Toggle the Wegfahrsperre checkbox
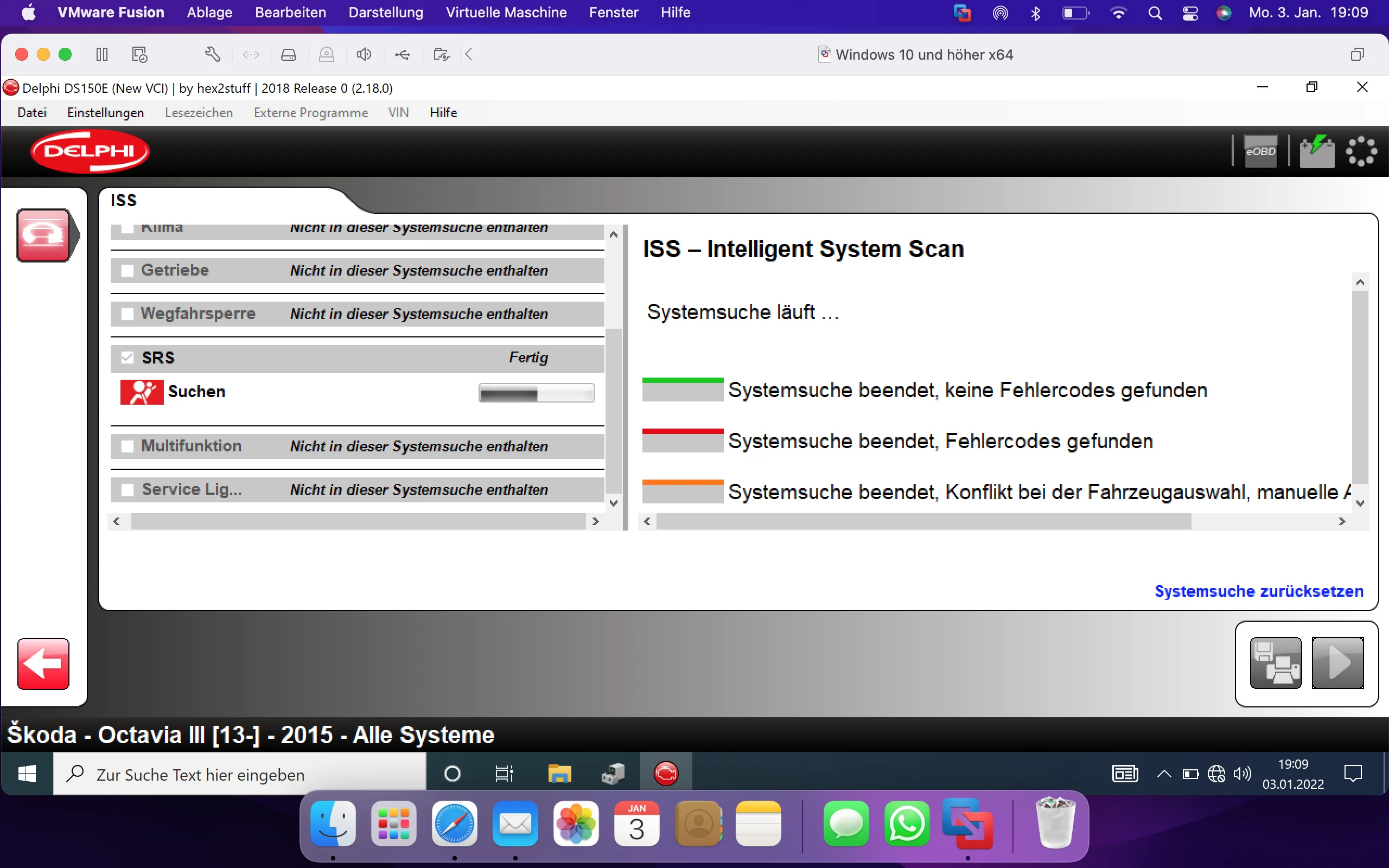This screenshot has height=868, width=1389. [x=128, y=314]
